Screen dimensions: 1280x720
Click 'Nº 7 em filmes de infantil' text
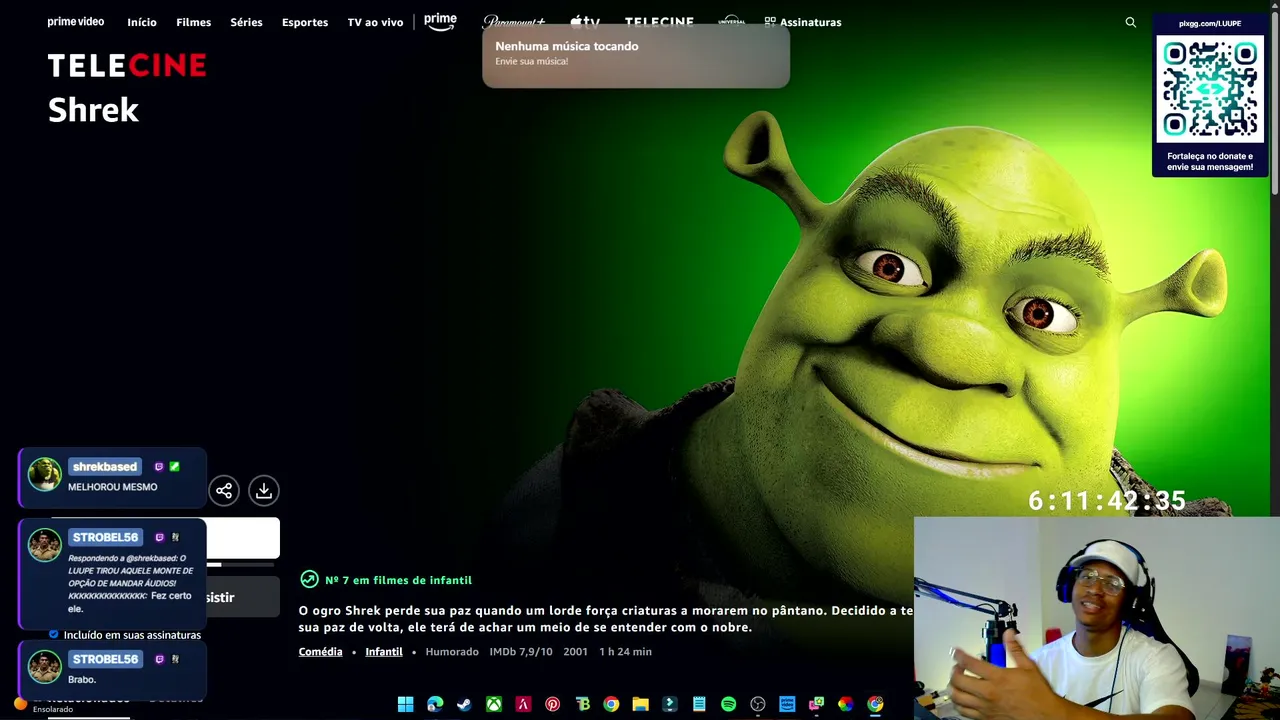[398, 580]
